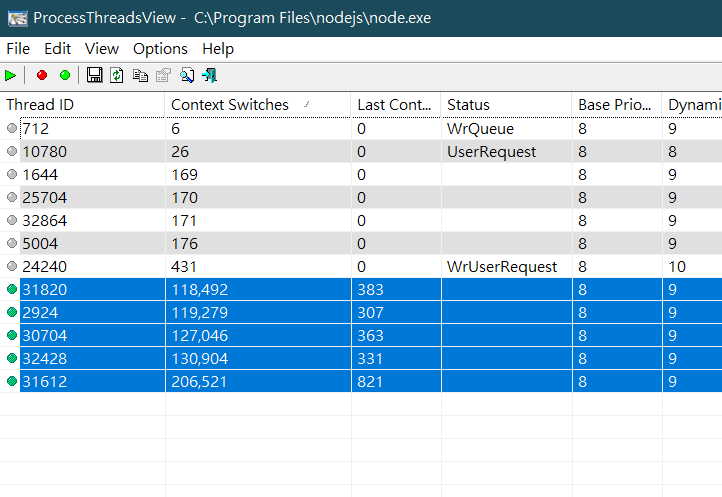This screenshot has height=497, width=722.
Task: Click context switches value 119,279
Action: 199,313
